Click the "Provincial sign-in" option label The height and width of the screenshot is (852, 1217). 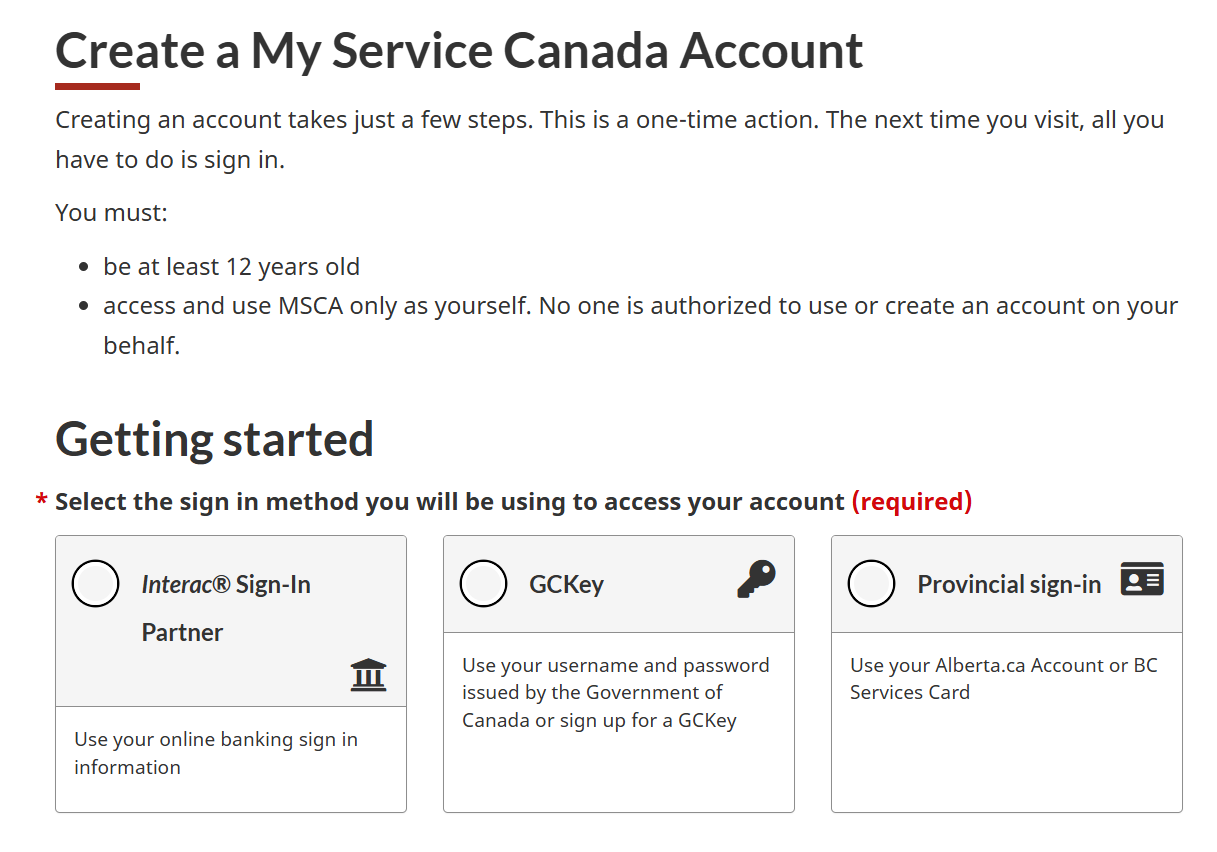pyautogui.click(x=1008, y=584)
